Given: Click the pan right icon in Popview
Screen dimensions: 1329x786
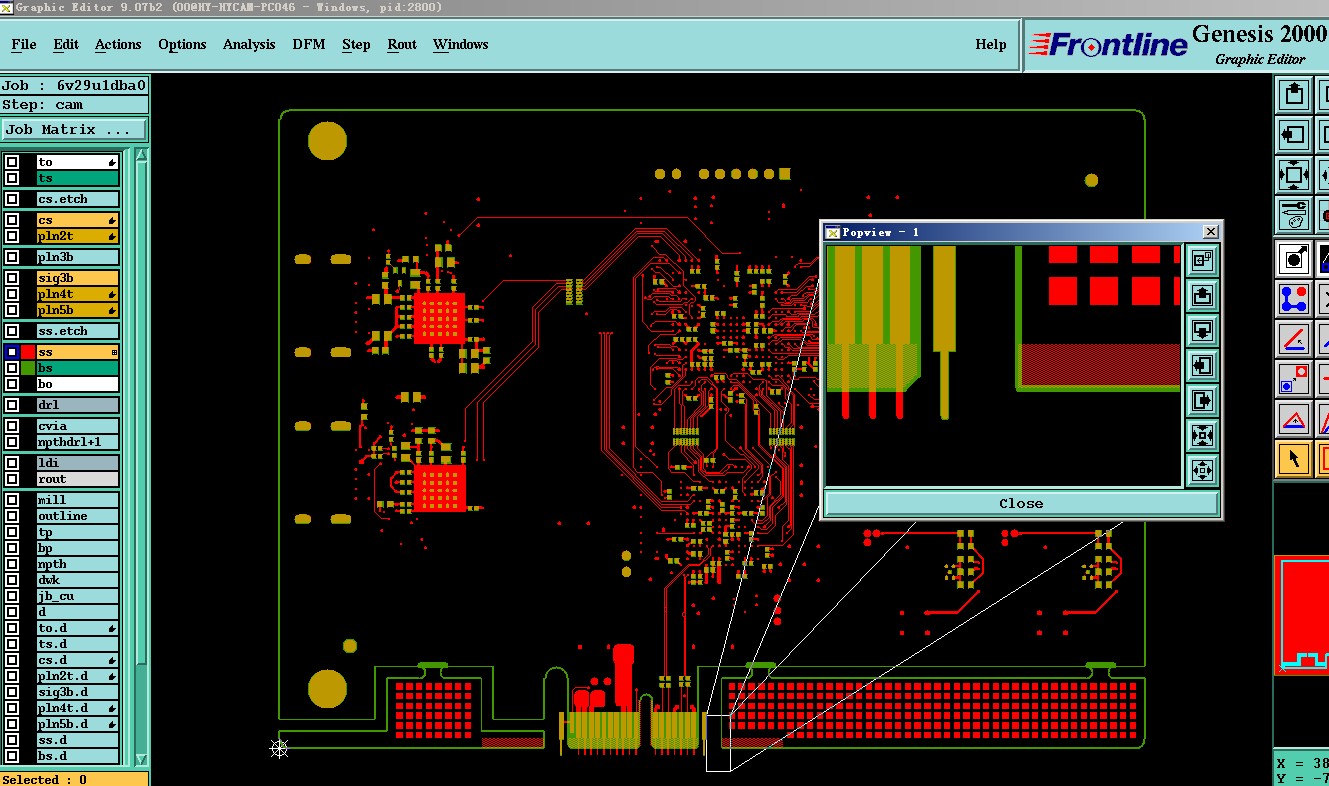Looking at the screenshot, I should [1202, 400].
